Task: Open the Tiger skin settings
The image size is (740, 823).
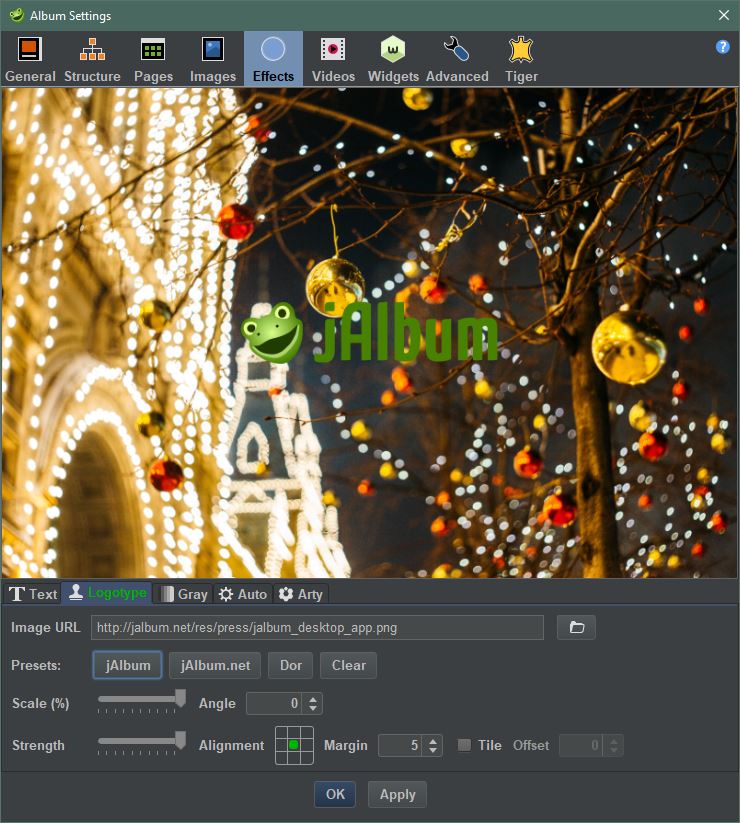Action: [x=521, y=59]
